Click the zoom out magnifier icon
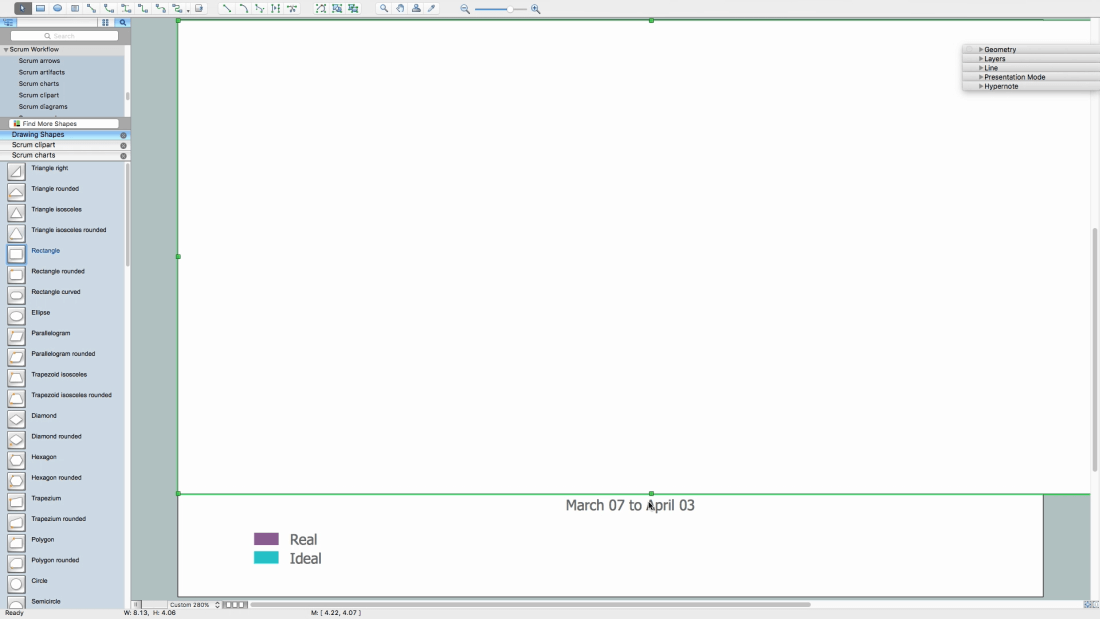The image size is (1100, 619). tap(465, 9)
